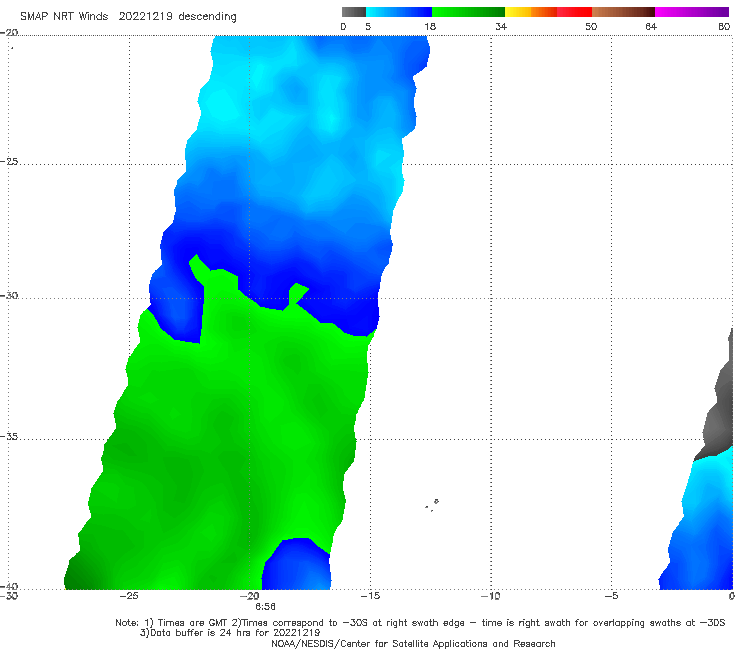This screenshot has width=740, height=650.
Task: Click the note '3)Data buffer is 24 hrs'
Action: [230, 633]
